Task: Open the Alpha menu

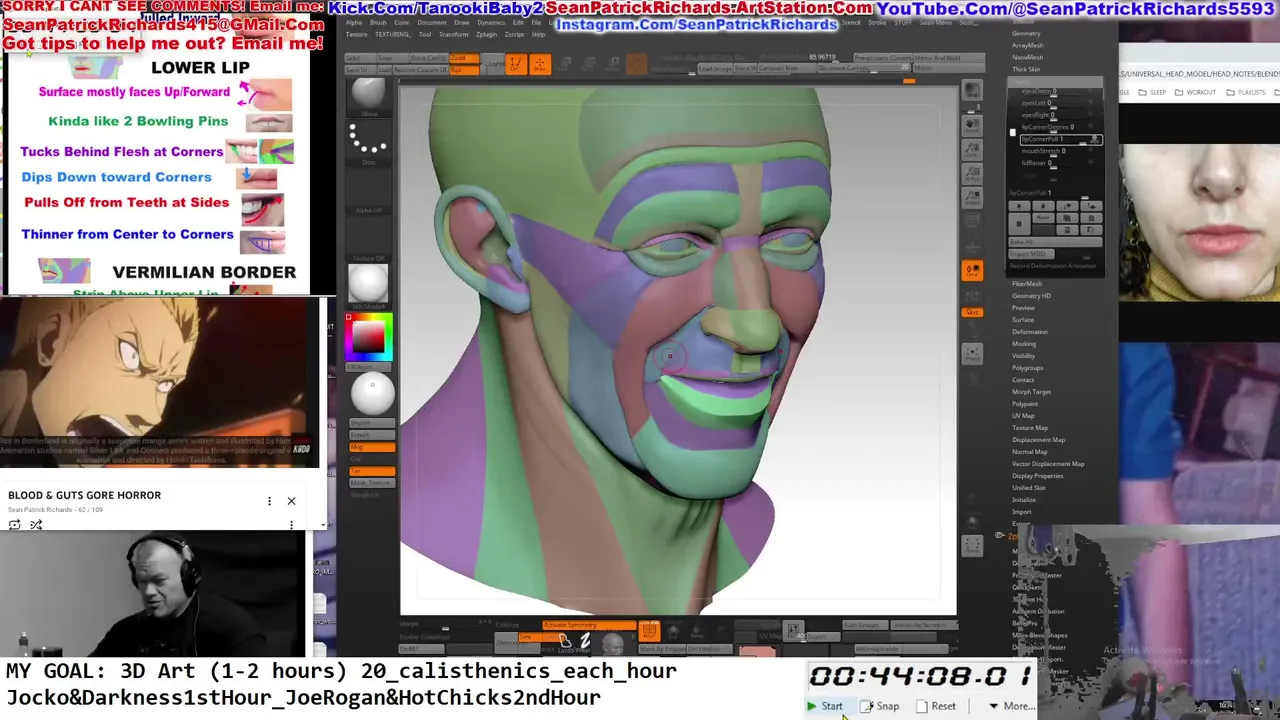Action: tap(354, 22)
